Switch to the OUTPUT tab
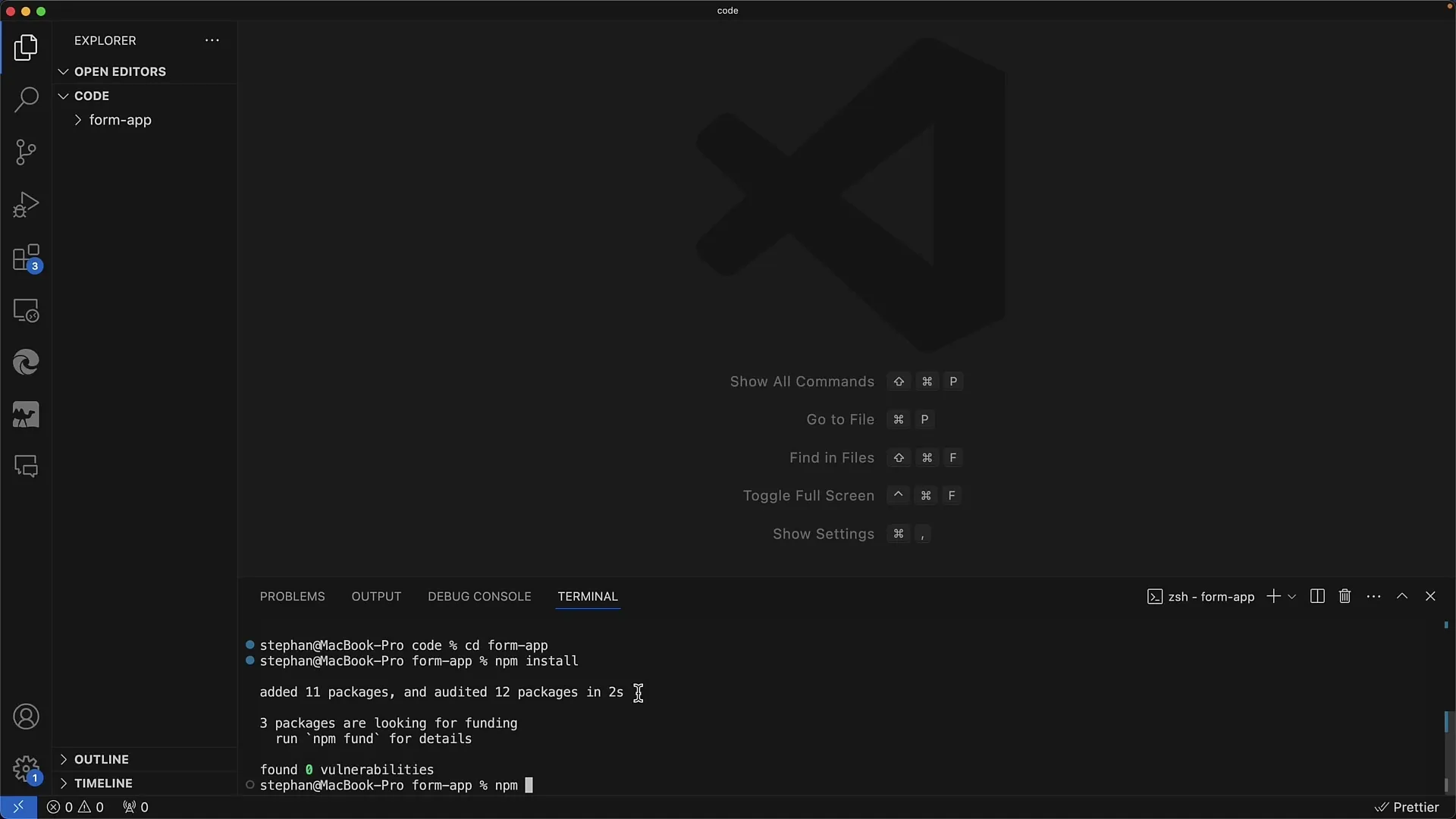1456x819 pixels. click(x=376, y=595)
